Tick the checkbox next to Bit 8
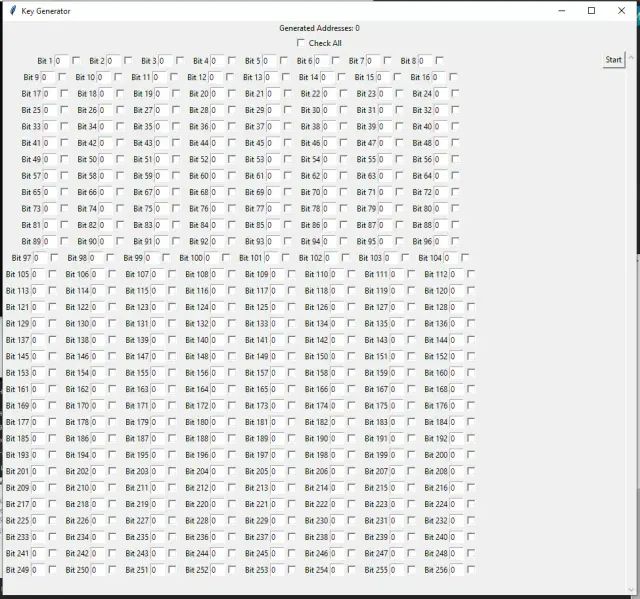This screenshot has width=640, height=599. 439,60
